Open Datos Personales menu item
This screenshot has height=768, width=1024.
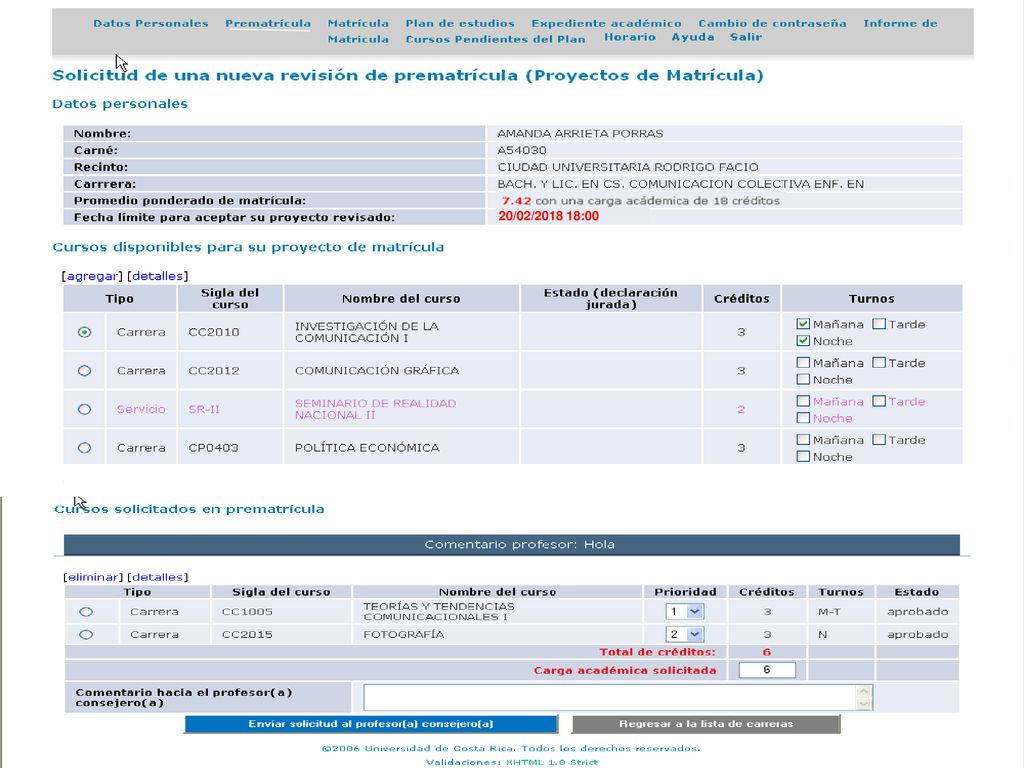tap(151, 24)
